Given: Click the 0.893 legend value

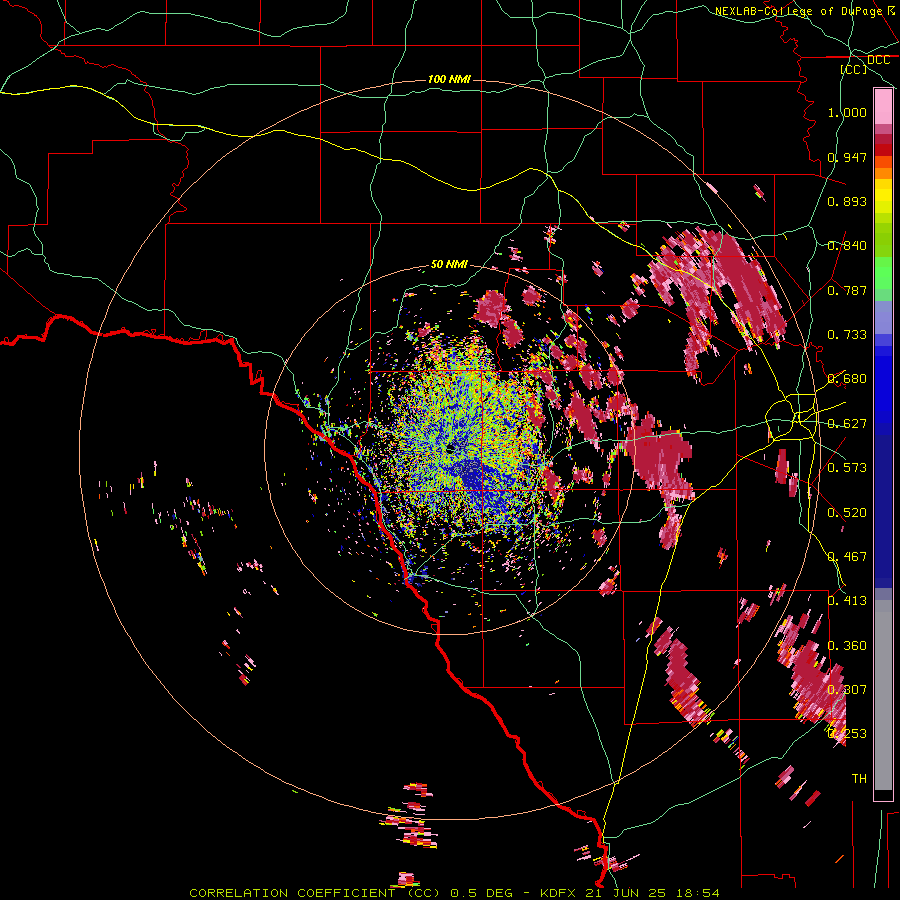Looking at the screenshot, I should [847, 201].
